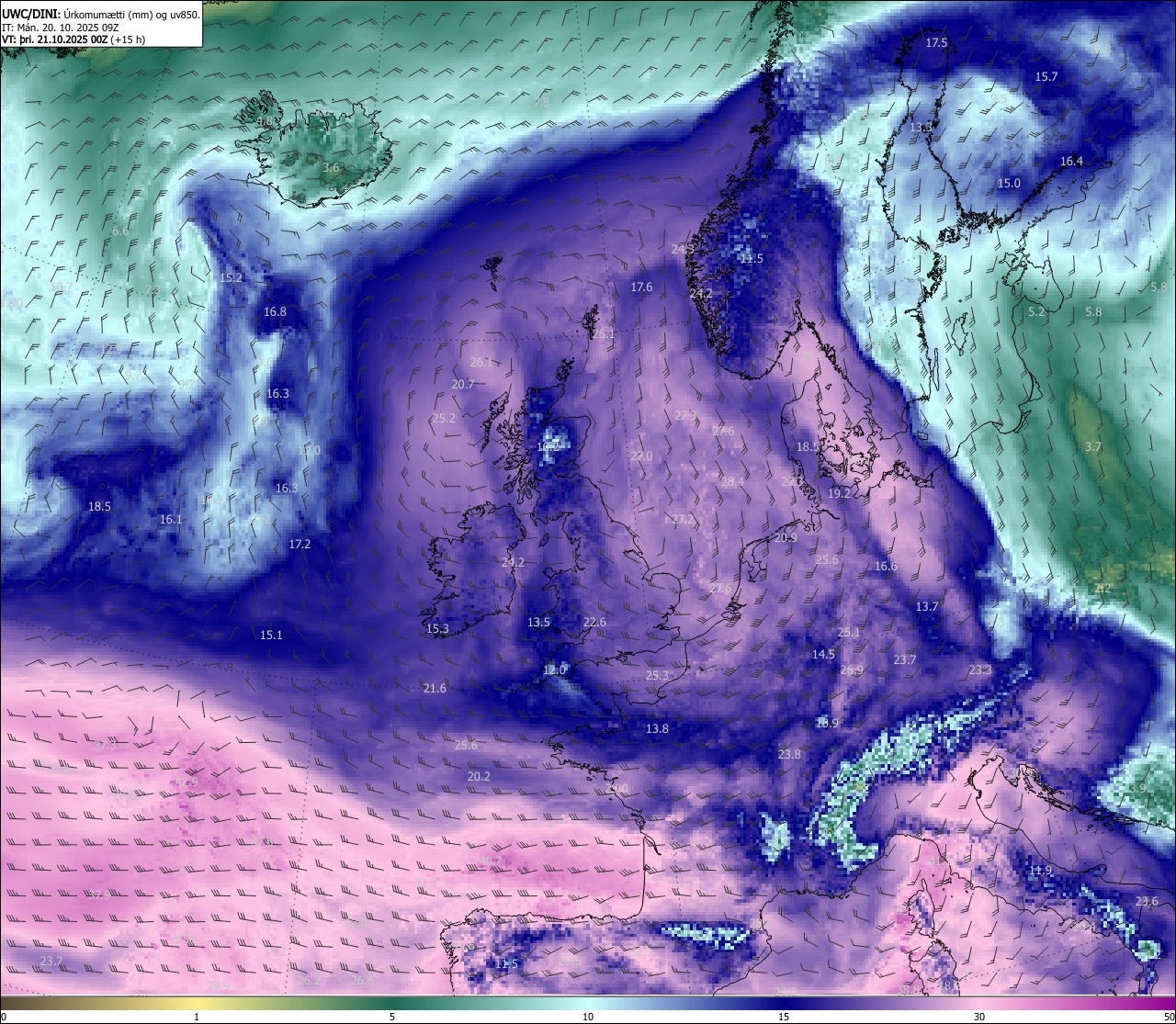The height and width of the screenshot is (1024, 1176).
Task: Click the initial time line 'IT: Mán. 20. 10. 2025 09Z'
Action: coord(62,28)
